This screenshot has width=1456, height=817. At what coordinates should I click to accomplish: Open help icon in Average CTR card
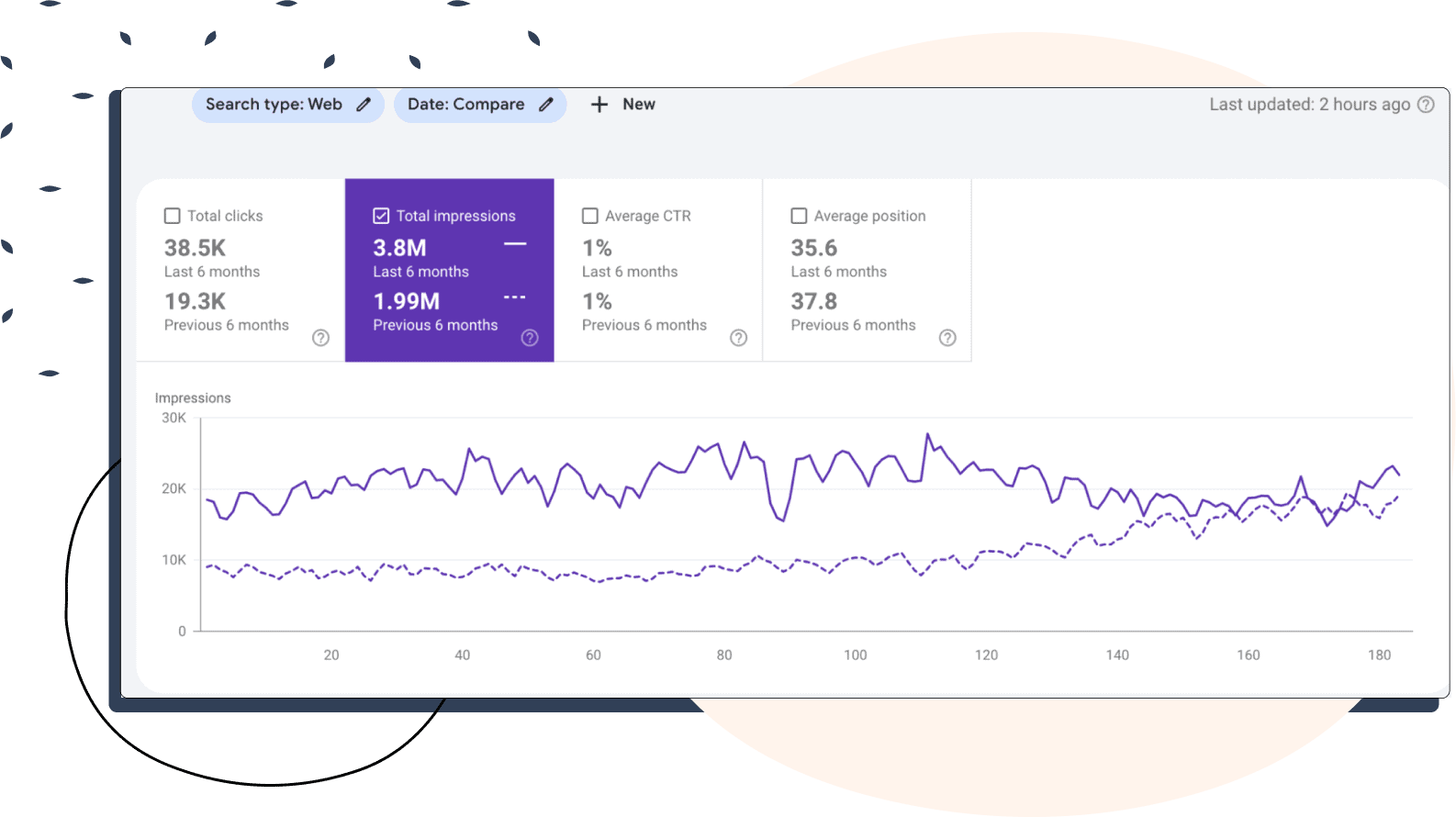[738, 338]
